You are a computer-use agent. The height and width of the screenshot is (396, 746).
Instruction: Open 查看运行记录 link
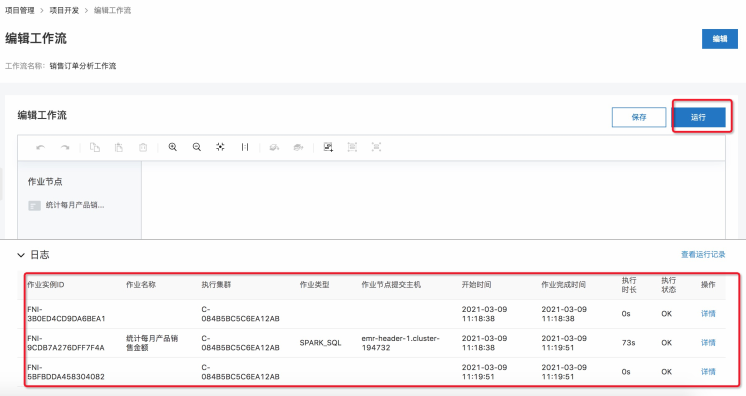click(703, 255)
